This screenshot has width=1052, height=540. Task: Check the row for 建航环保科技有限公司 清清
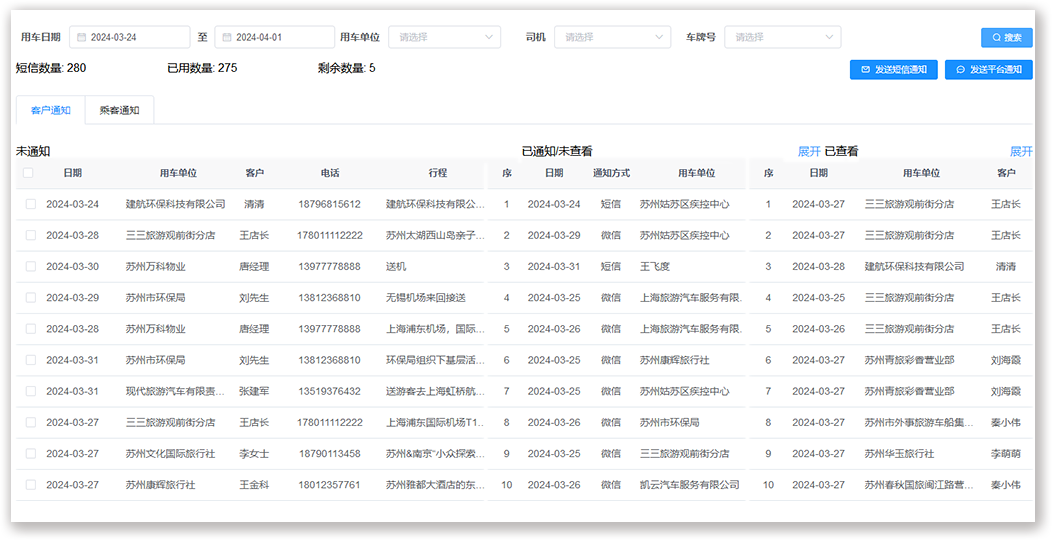click(31, 204)
